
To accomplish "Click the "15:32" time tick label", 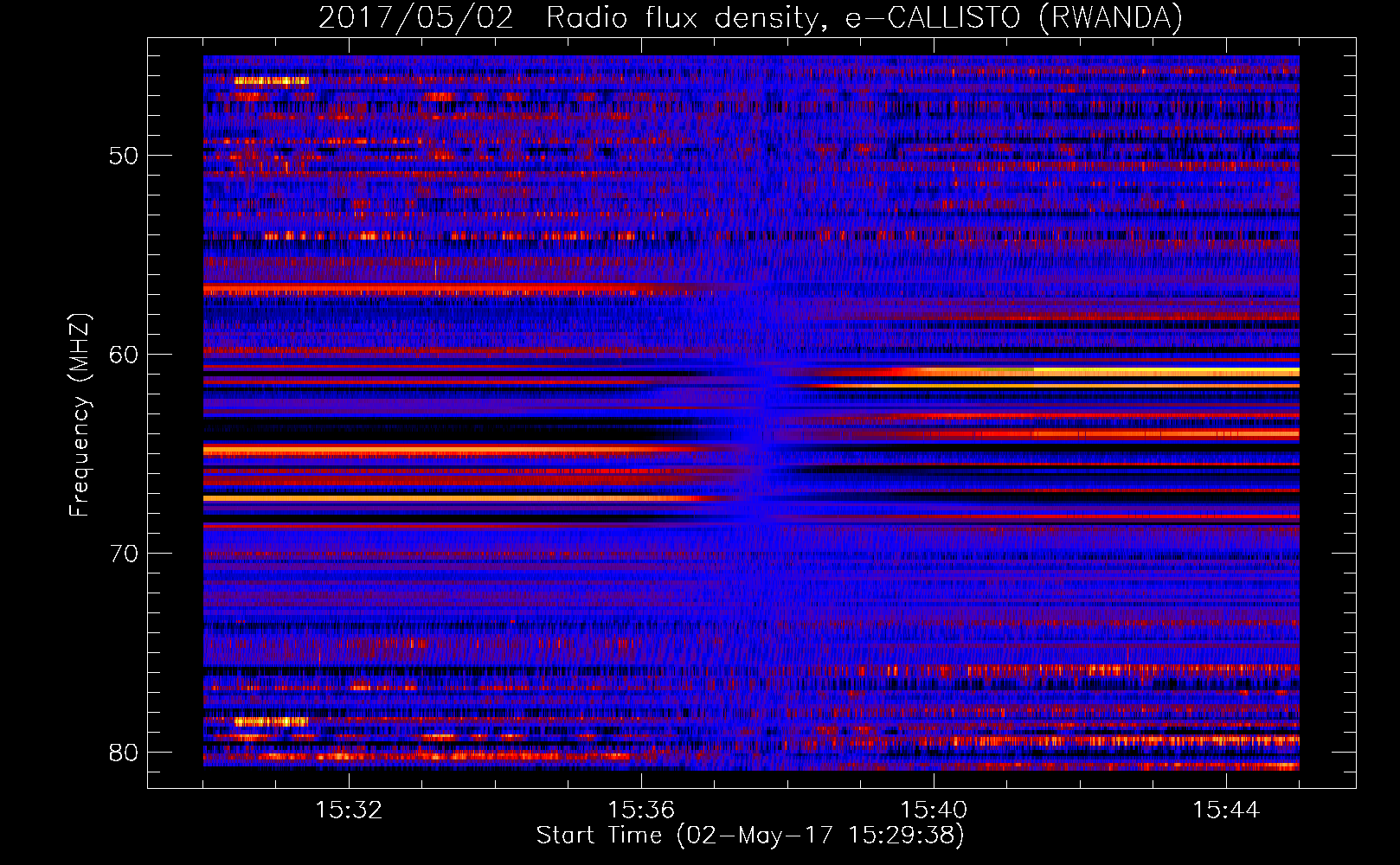I will point(349,811).
